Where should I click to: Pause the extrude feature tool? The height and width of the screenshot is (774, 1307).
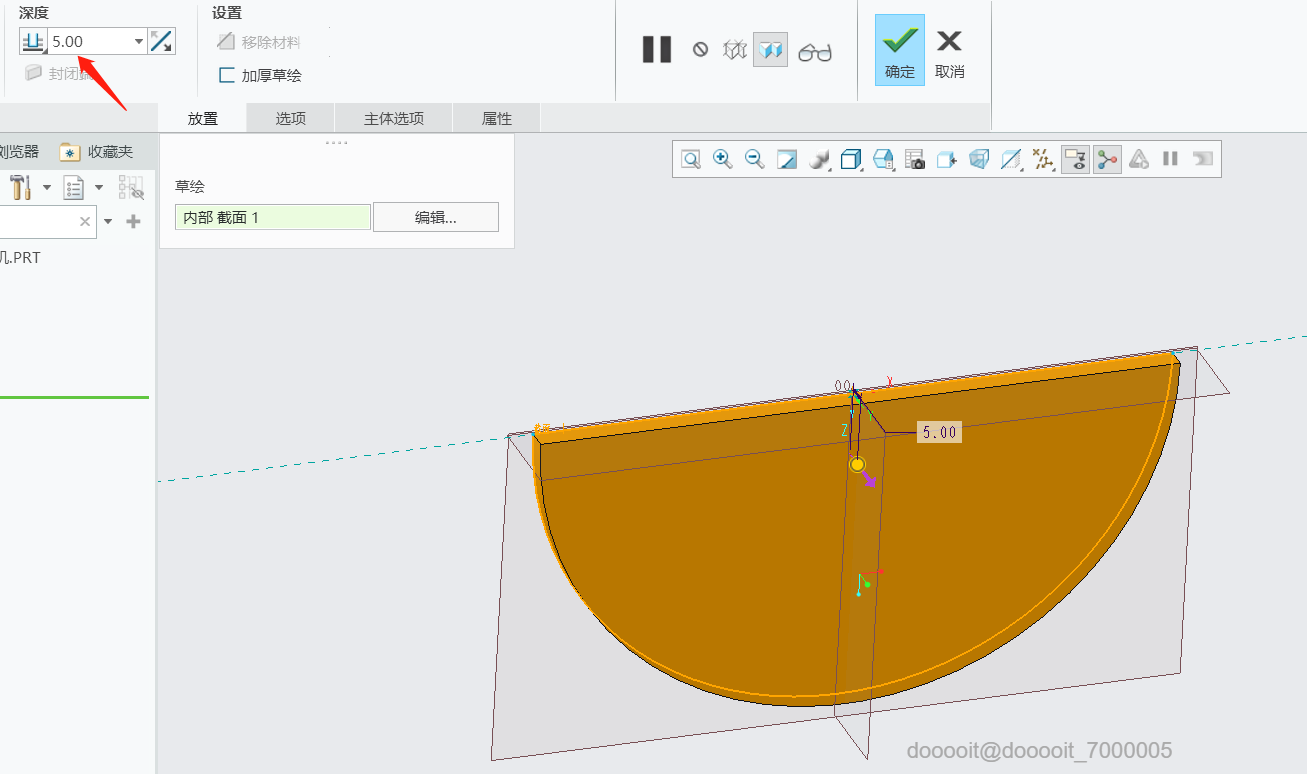coord(656,49)
